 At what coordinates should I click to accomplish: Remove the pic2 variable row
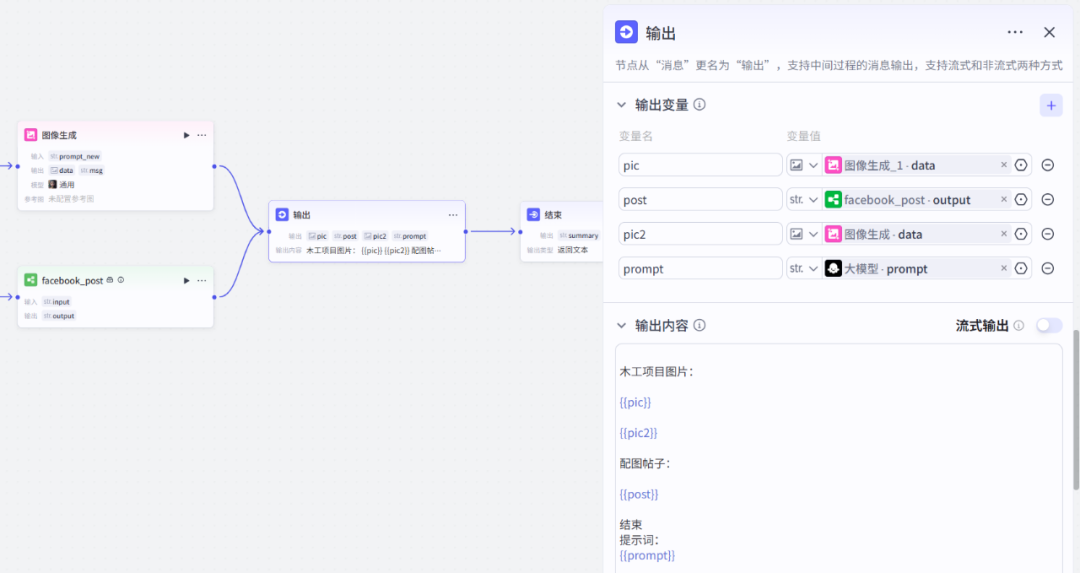pos(1048,234)
